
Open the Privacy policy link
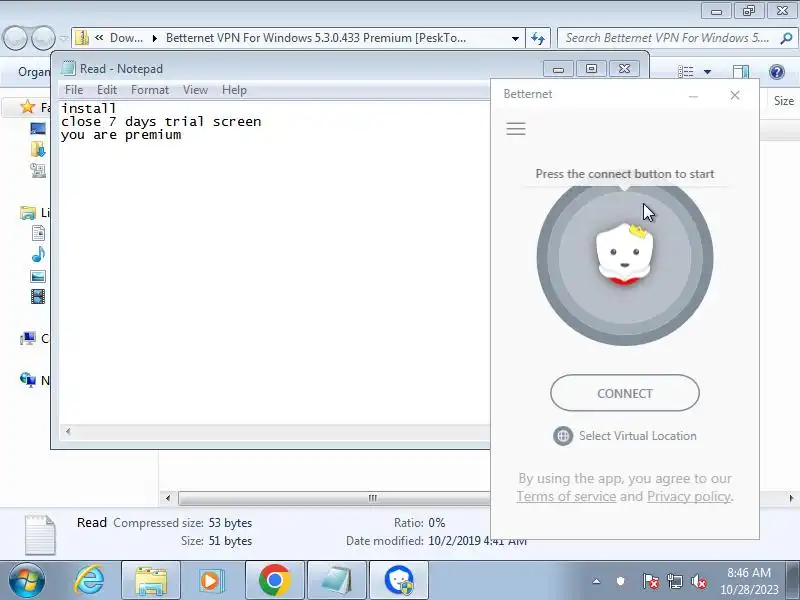tap(689, 496)
